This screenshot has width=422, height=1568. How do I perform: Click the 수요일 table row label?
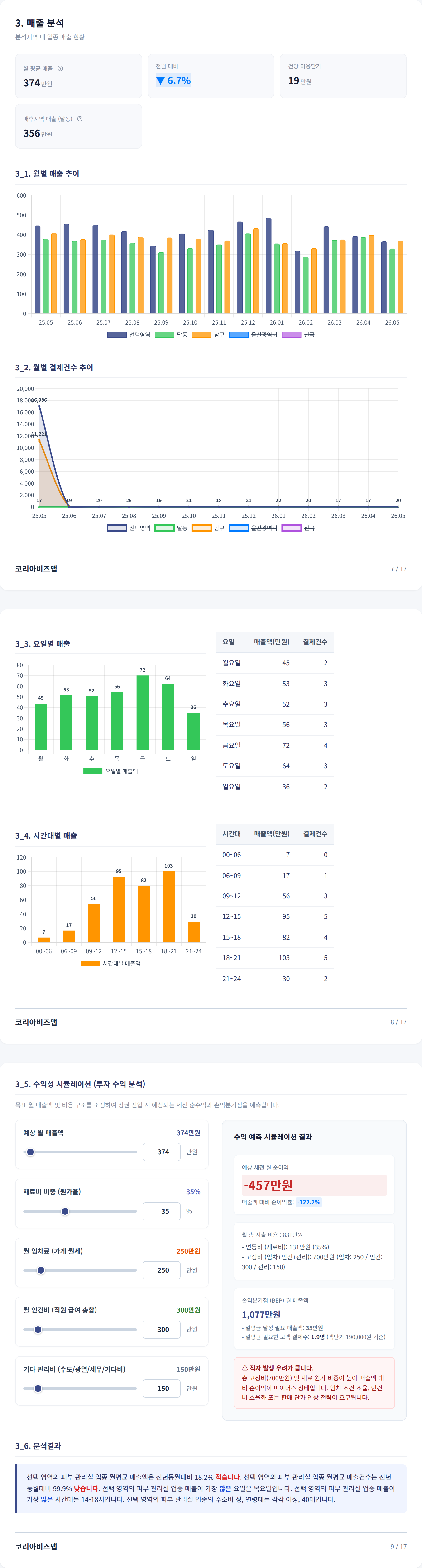click(231, 704)
